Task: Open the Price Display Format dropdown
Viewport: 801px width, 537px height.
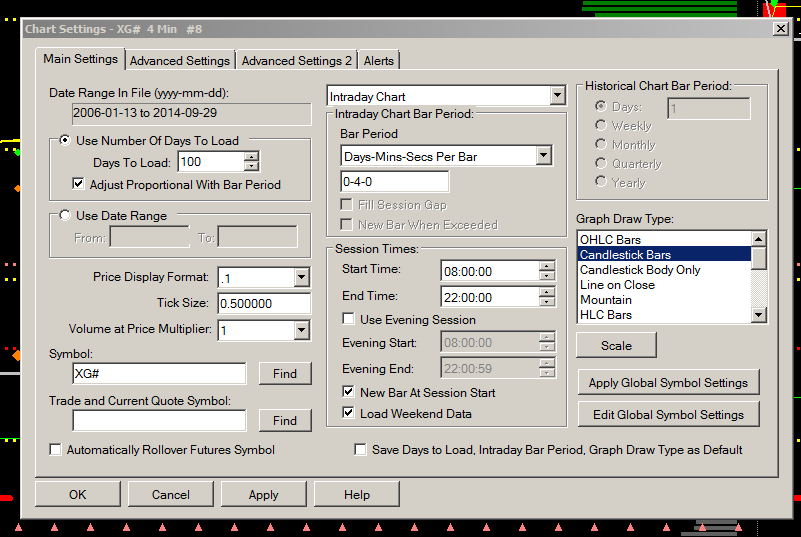Action: coord(301,277)
